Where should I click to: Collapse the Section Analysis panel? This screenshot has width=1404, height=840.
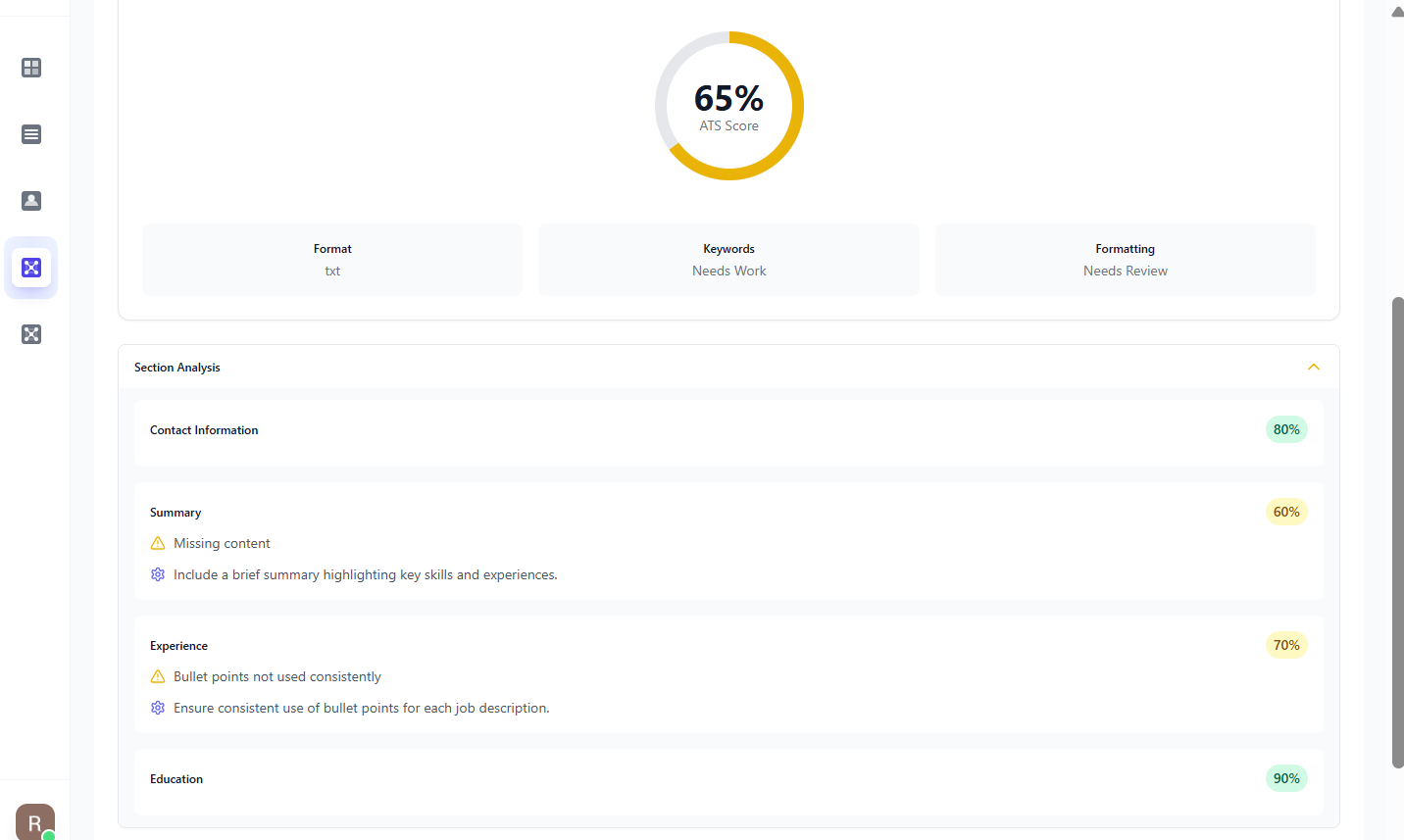coord(1313,367)
